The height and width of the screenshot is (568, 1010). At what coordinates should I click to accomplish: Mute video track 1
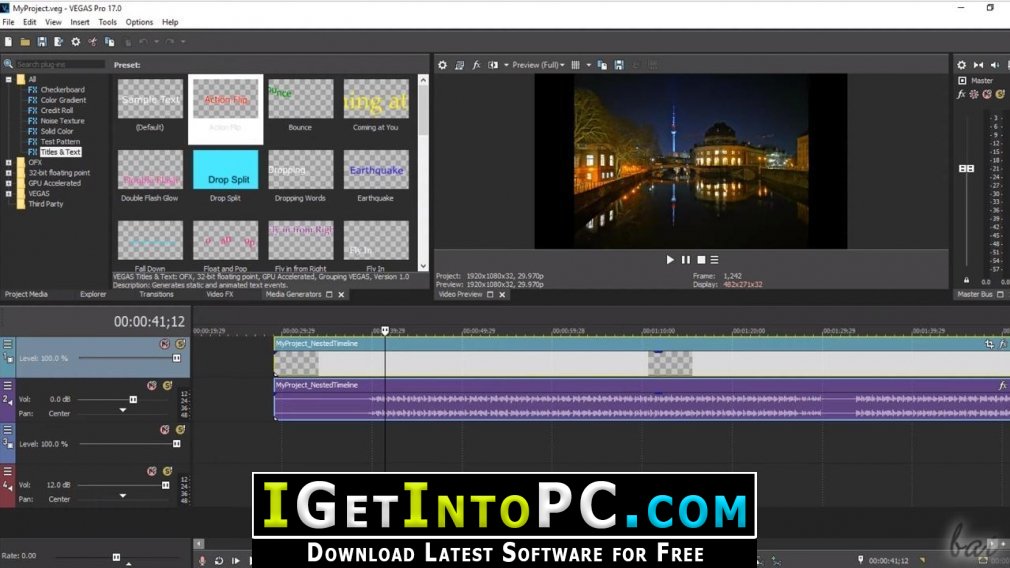[x=165, y=344]
